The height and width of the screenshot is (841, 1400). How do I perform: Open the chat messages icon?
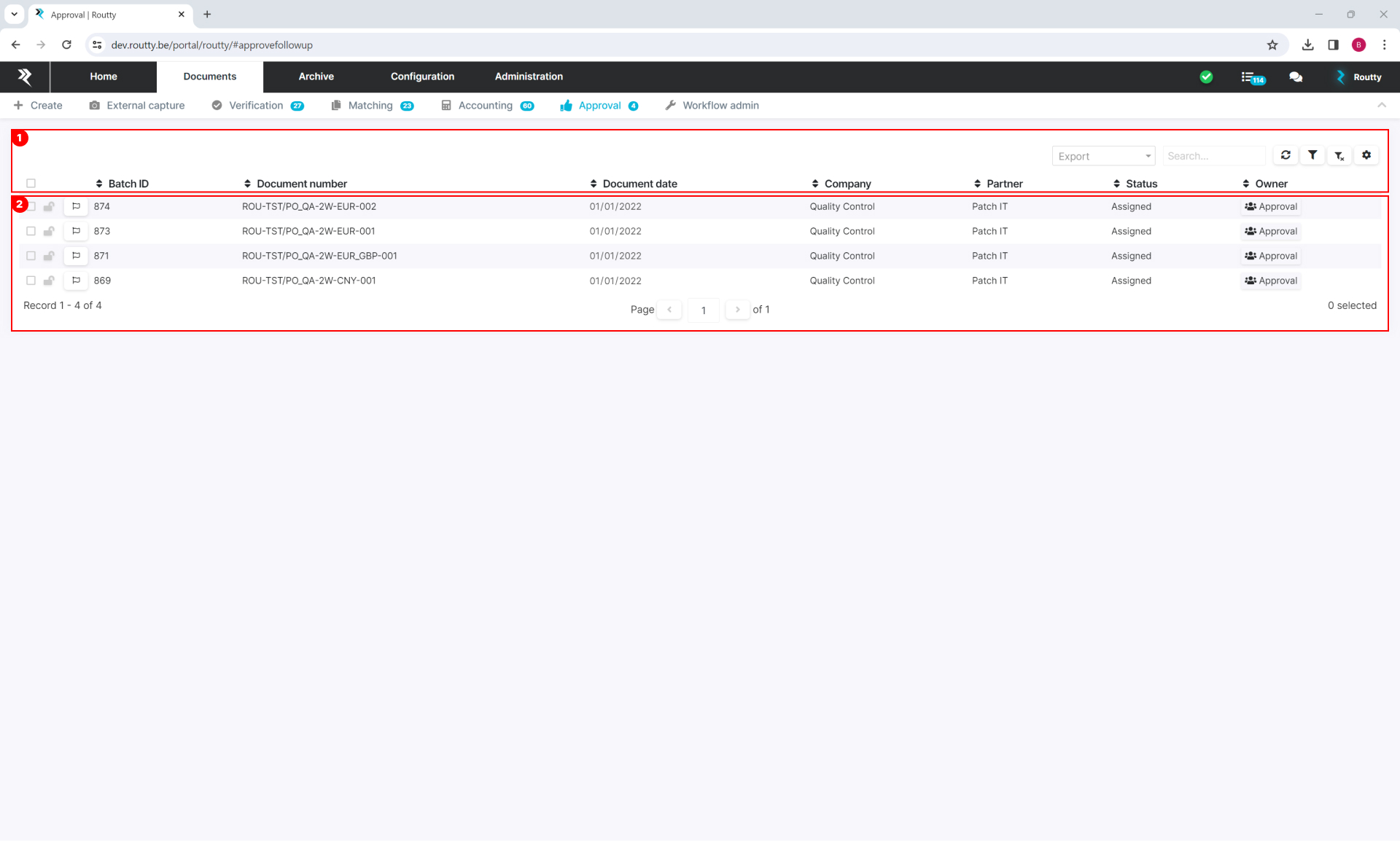coord(1296,77)
